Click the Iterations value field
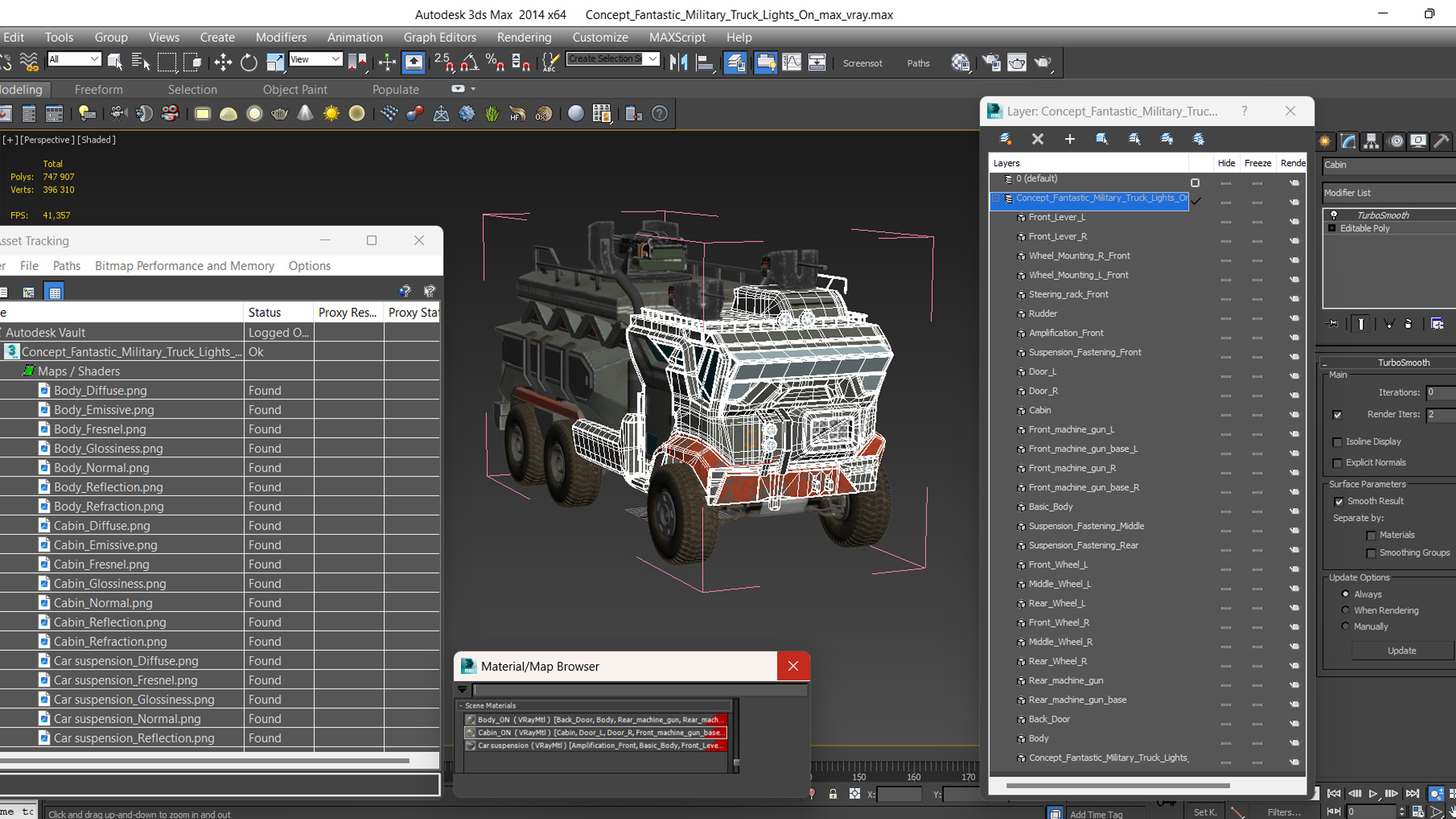 [1440, 393]
